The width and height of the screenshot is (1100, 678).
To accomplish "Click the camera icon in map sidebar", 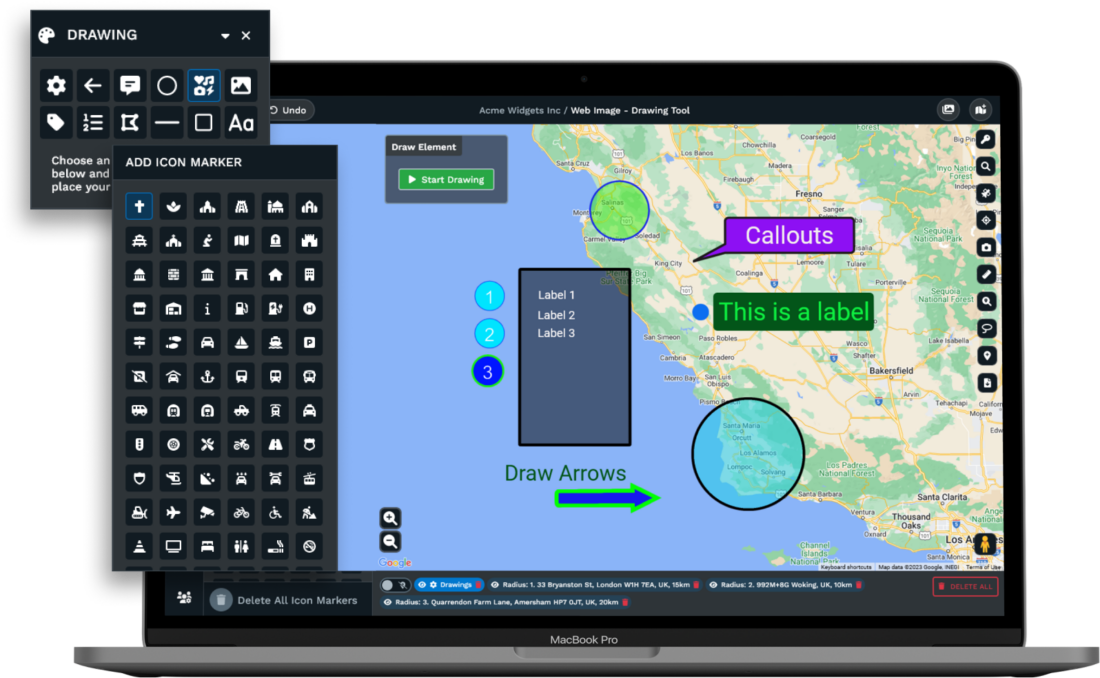I will click(x=986, y=247).
